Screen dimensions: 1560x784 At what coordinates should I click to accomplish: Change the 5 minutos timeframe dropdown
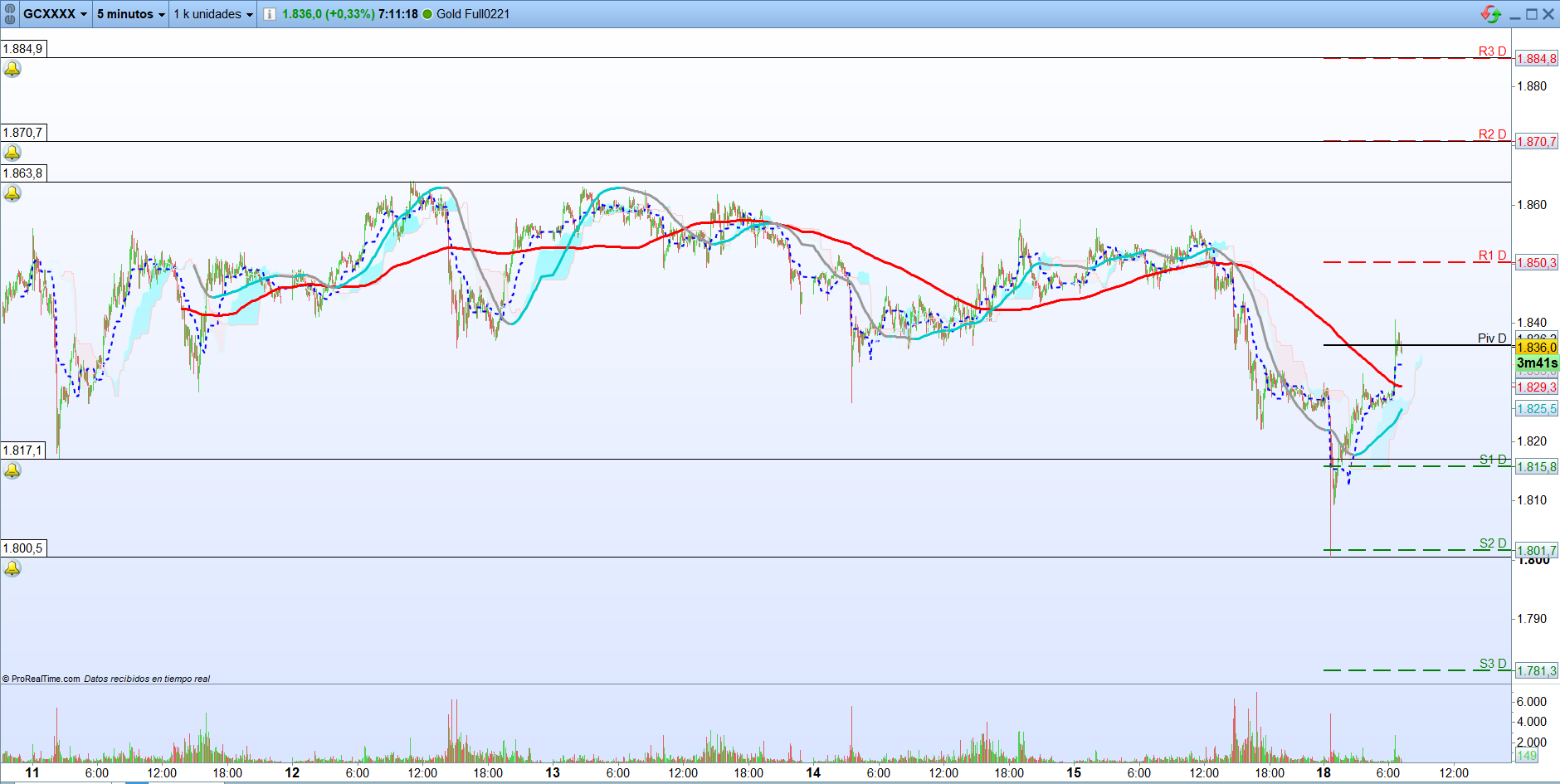[x=131, y=14]
